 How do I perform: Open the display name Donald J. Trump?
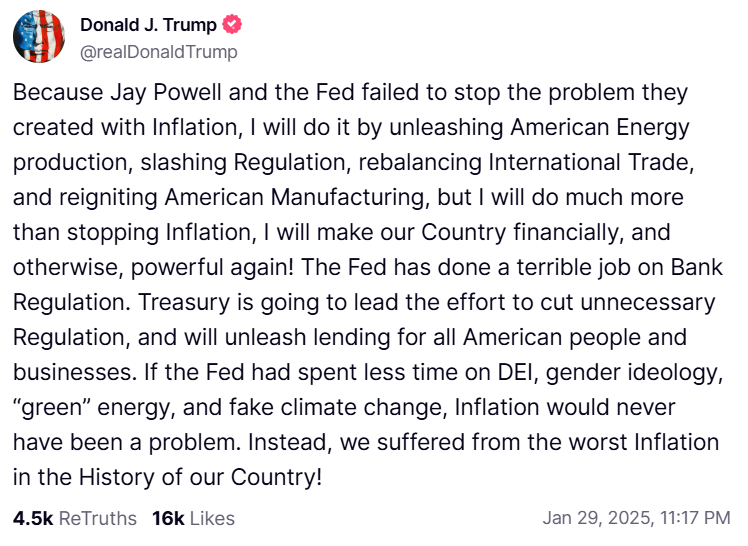pyautogui.click(x=148, y=25)
